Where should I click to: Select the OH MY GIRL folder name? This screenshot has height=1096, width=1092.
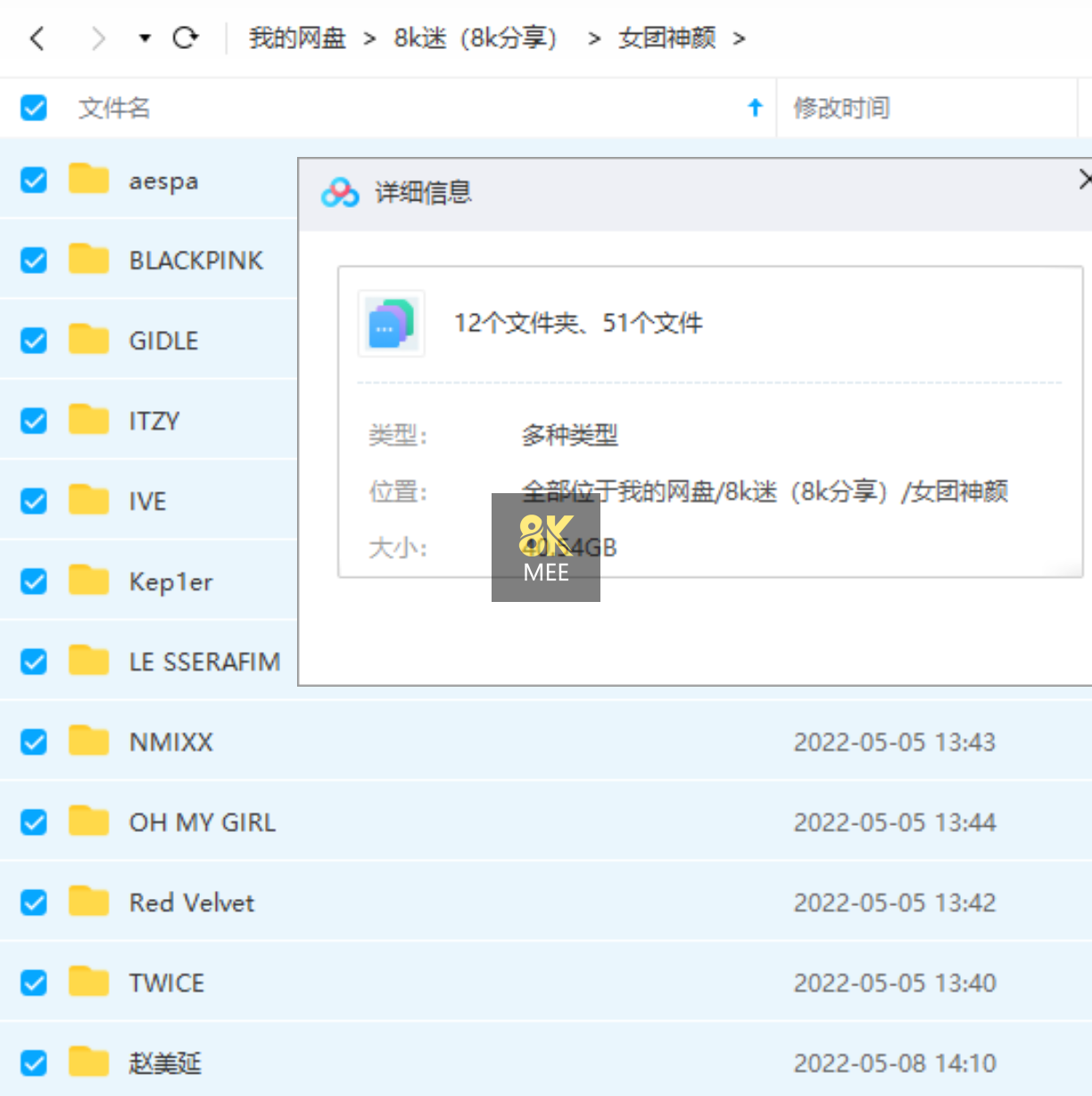coord(203,822)
